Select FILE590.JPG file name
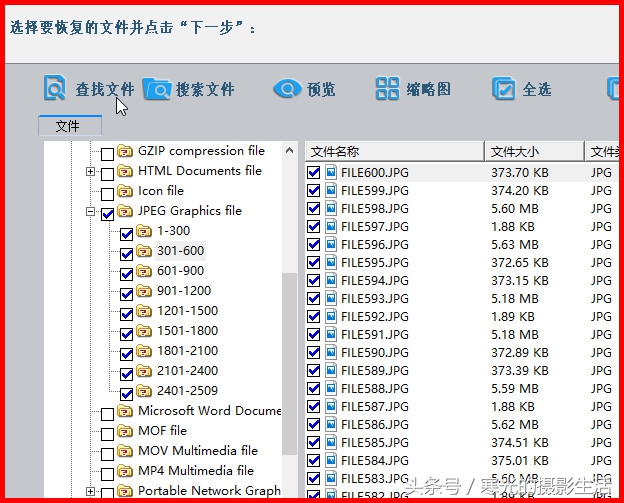This screenshot has height=503, width=624. (374, 353)
